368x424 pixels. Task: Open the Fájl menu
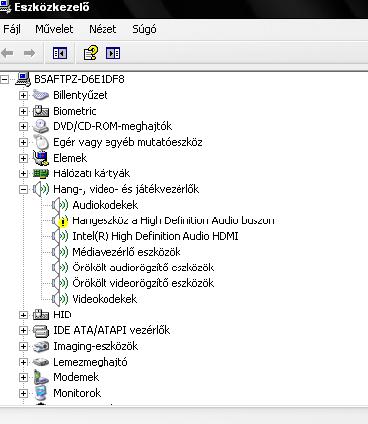tap(12, 29)
